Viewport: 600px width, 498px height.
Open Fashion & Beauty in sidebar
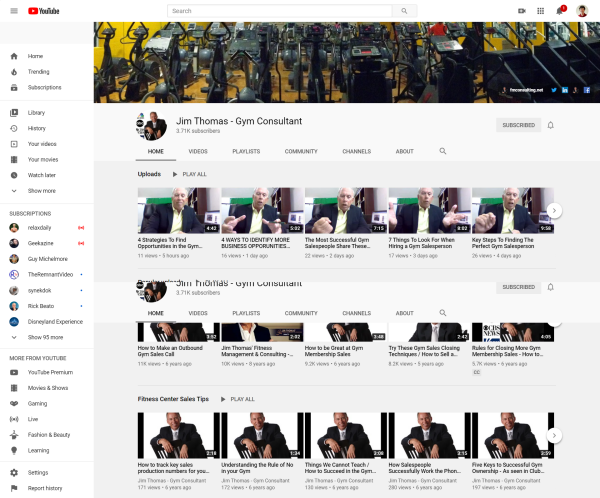pos(47,435)
